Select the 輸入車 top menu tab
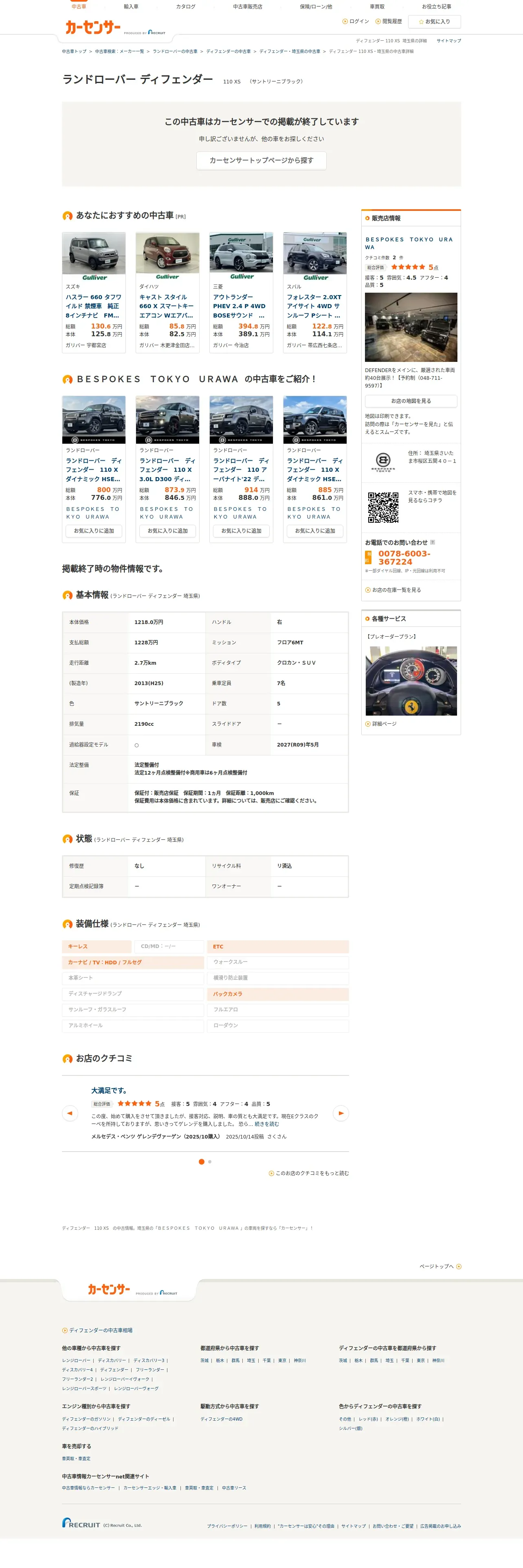The width and height of the screenshot is (523, 1568). 131,7
